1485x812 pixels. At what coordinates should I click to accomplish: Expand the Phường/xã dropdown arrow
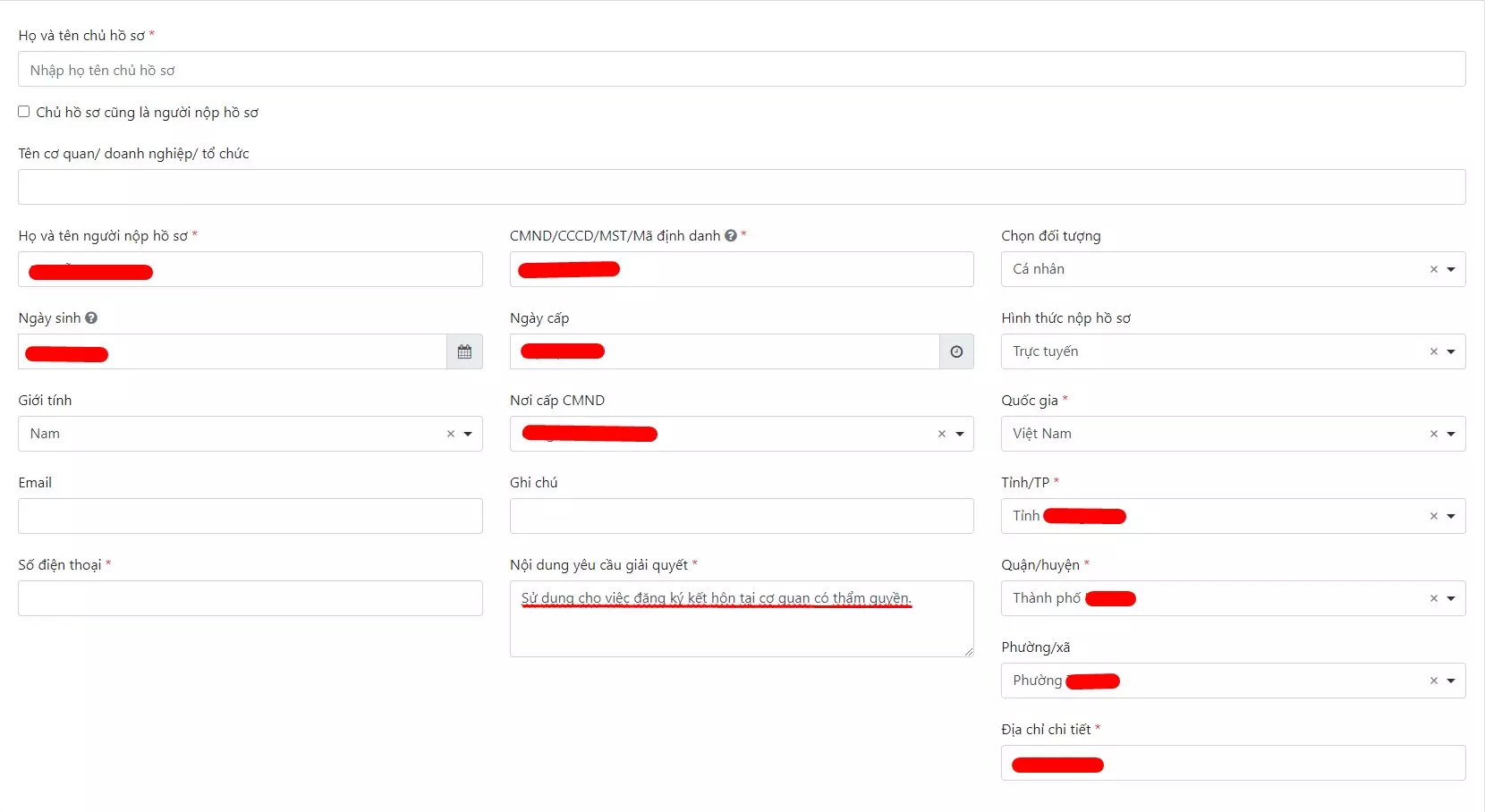(1451, 681)
